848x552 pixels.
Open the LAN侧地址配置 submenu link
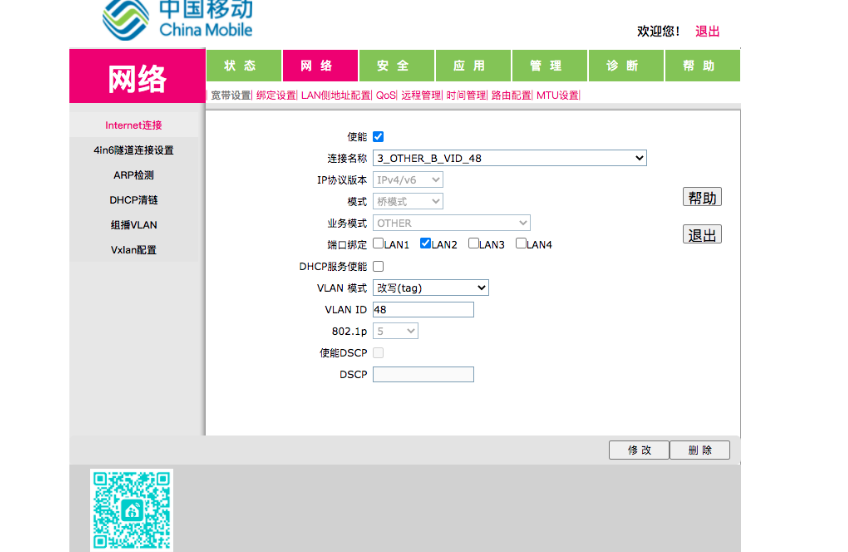pos(336,96)
